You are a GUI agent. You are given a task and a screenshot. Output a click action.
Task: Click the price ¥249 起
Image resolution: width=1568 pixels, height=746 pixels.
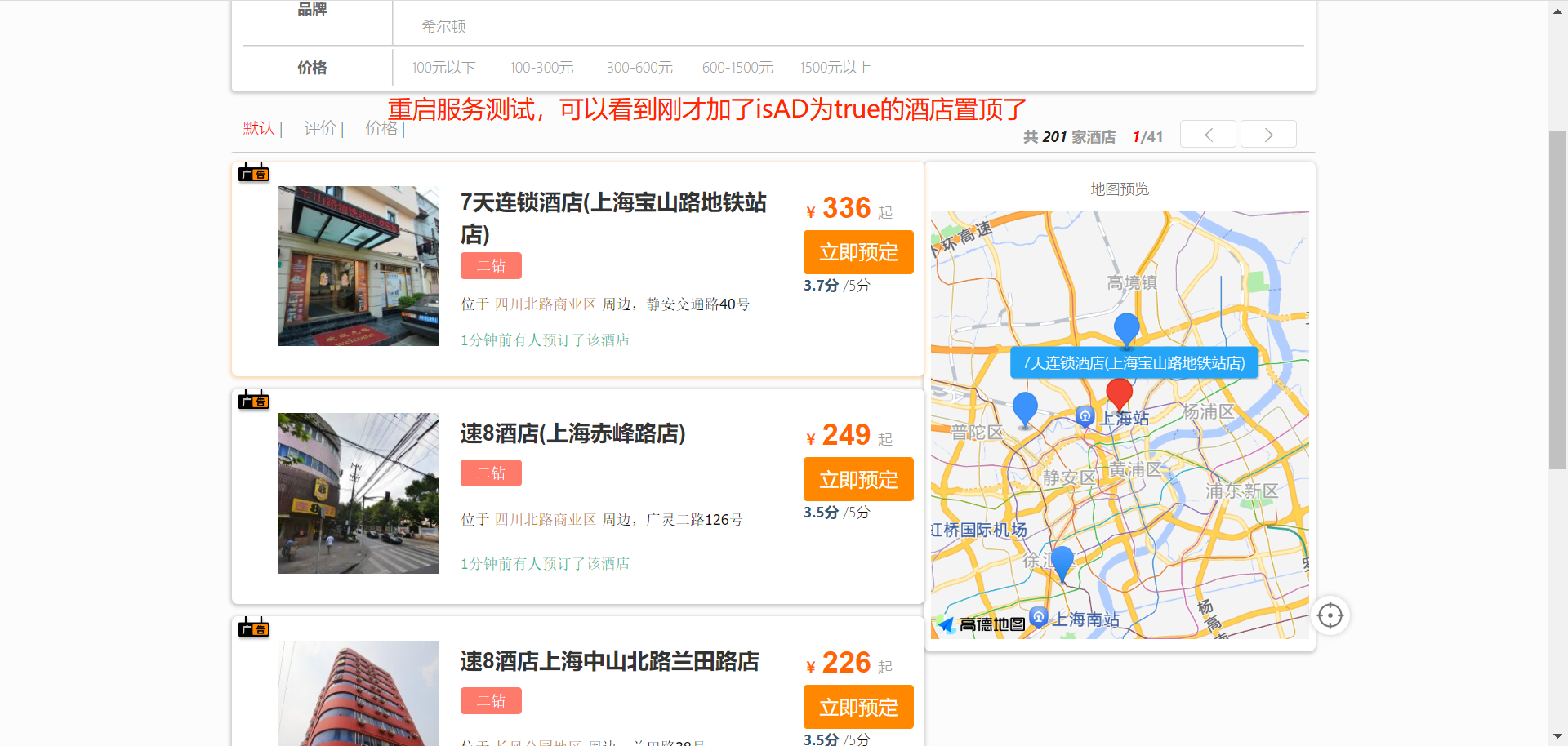click(849, 436)
